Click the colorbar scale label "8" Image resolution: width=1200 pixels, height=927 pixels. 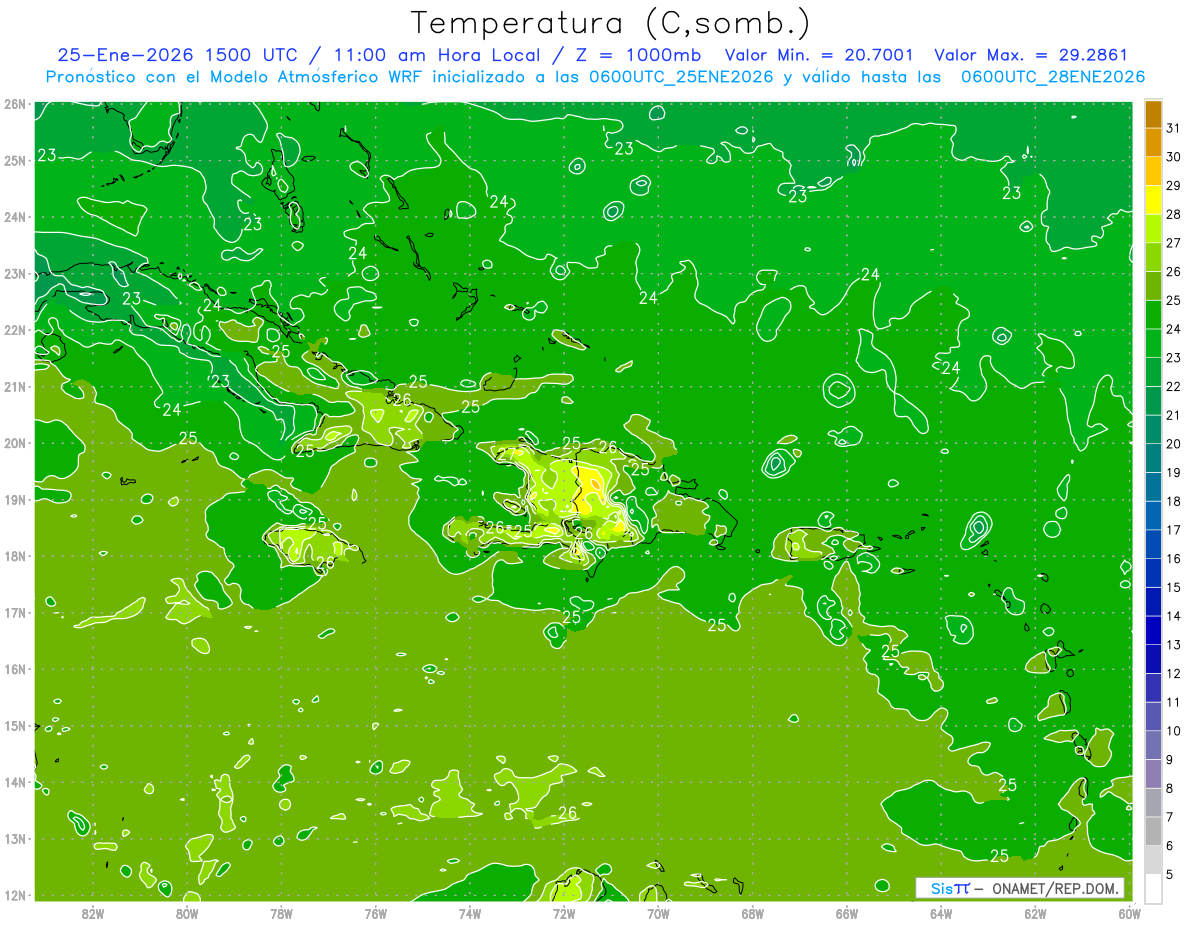(1170, 788)
